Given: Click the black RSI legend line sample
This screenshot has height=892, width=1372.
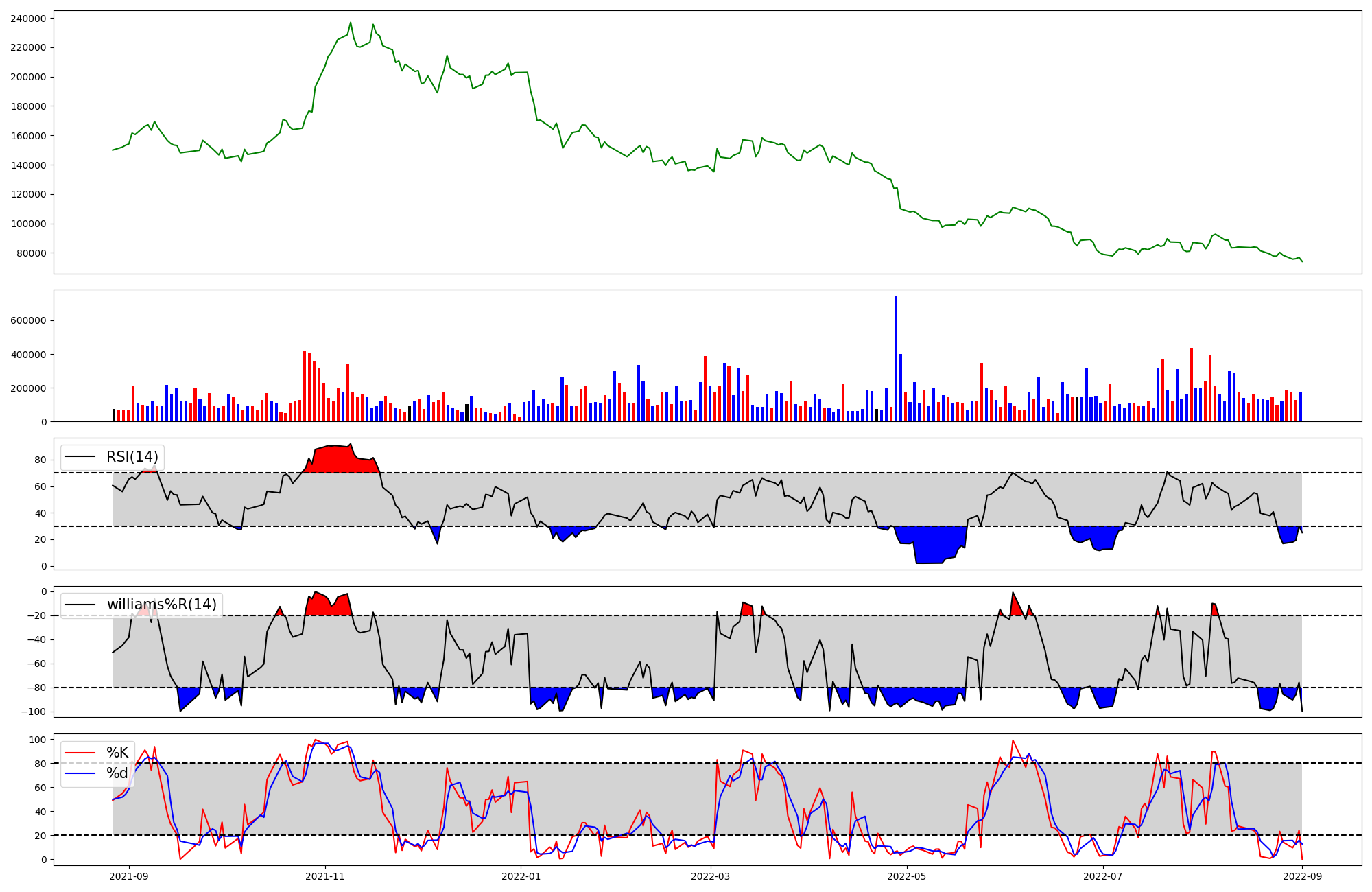Looking at the screenshot, I should [x=80, y=457].
